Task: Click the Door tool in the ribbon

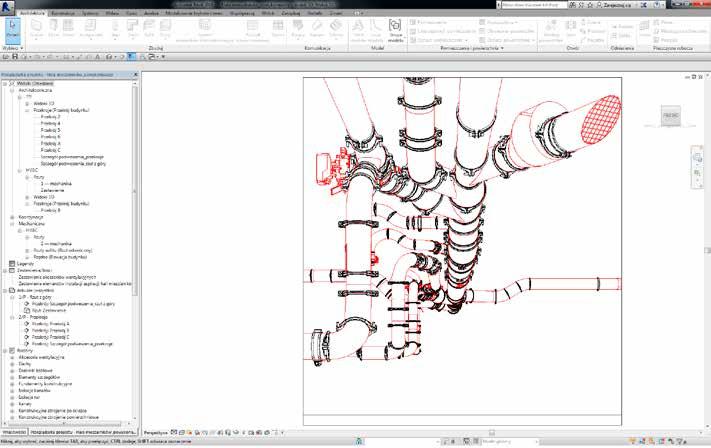Action: point(54,29)
